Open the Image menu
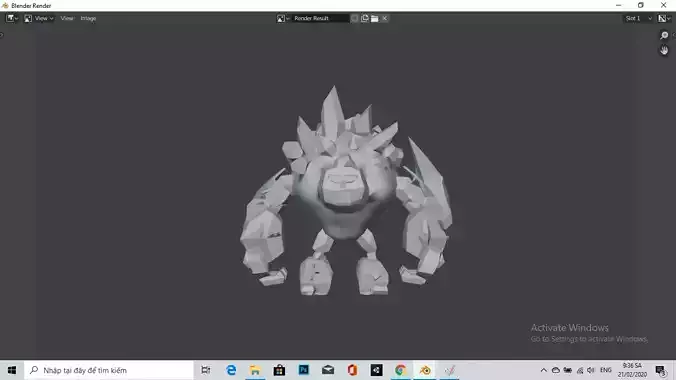Viewport: 676px width, 380px height. point(88,18)
